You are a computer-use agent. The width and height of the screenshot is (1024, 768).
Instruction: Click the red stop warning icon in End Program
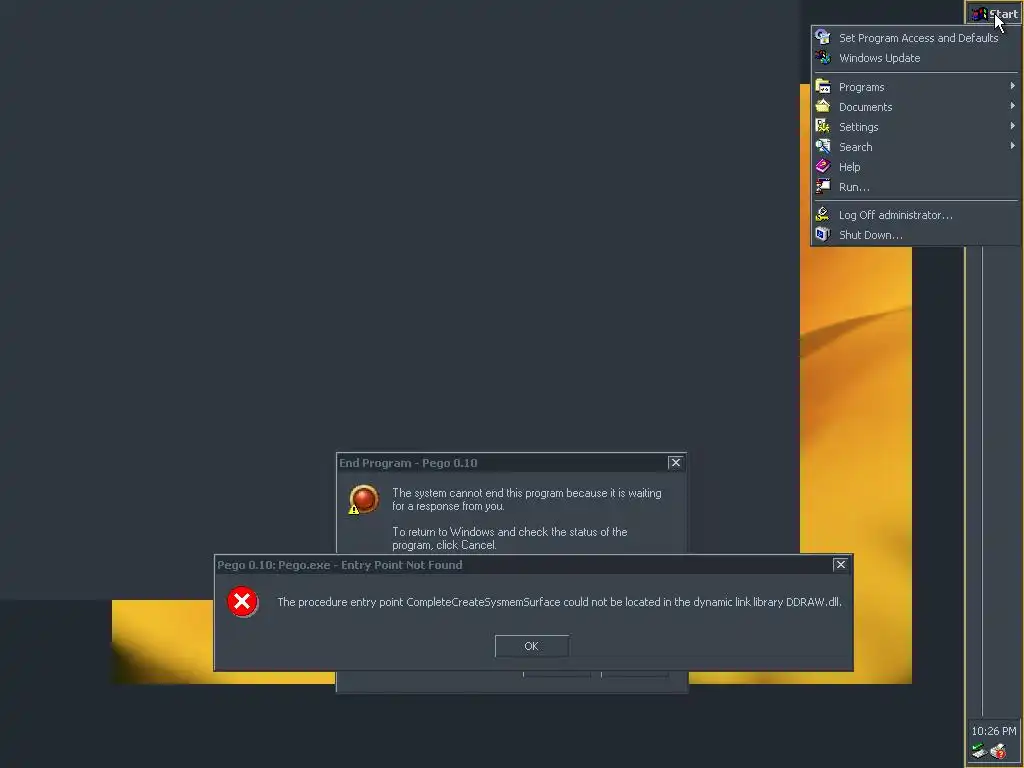pos(364,500)
